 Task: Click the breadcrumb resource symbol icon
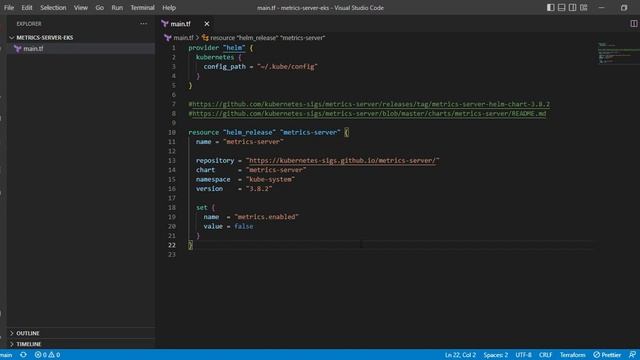tap(205, 38)
